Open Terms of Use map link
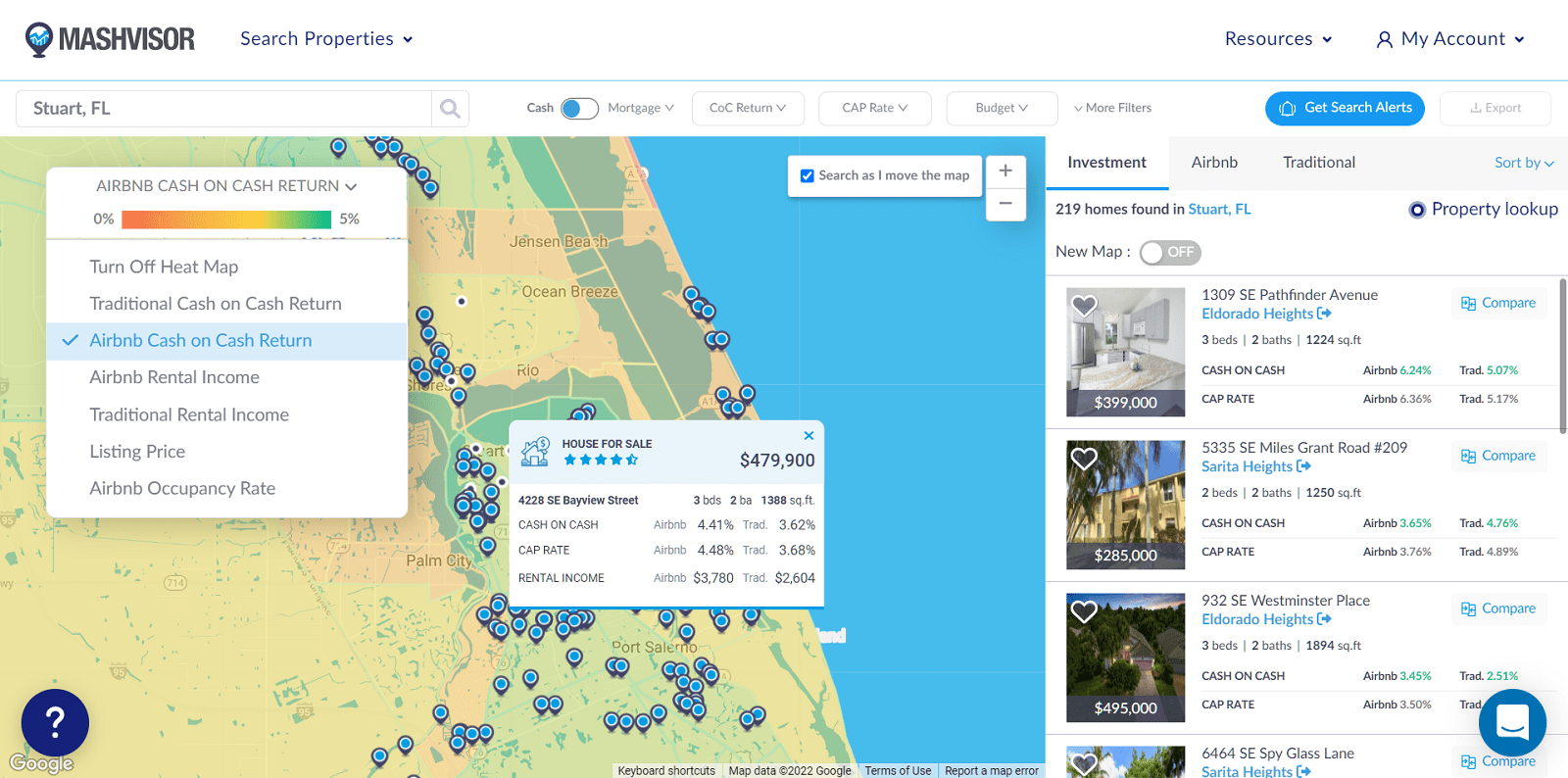 tap(898, 771)
